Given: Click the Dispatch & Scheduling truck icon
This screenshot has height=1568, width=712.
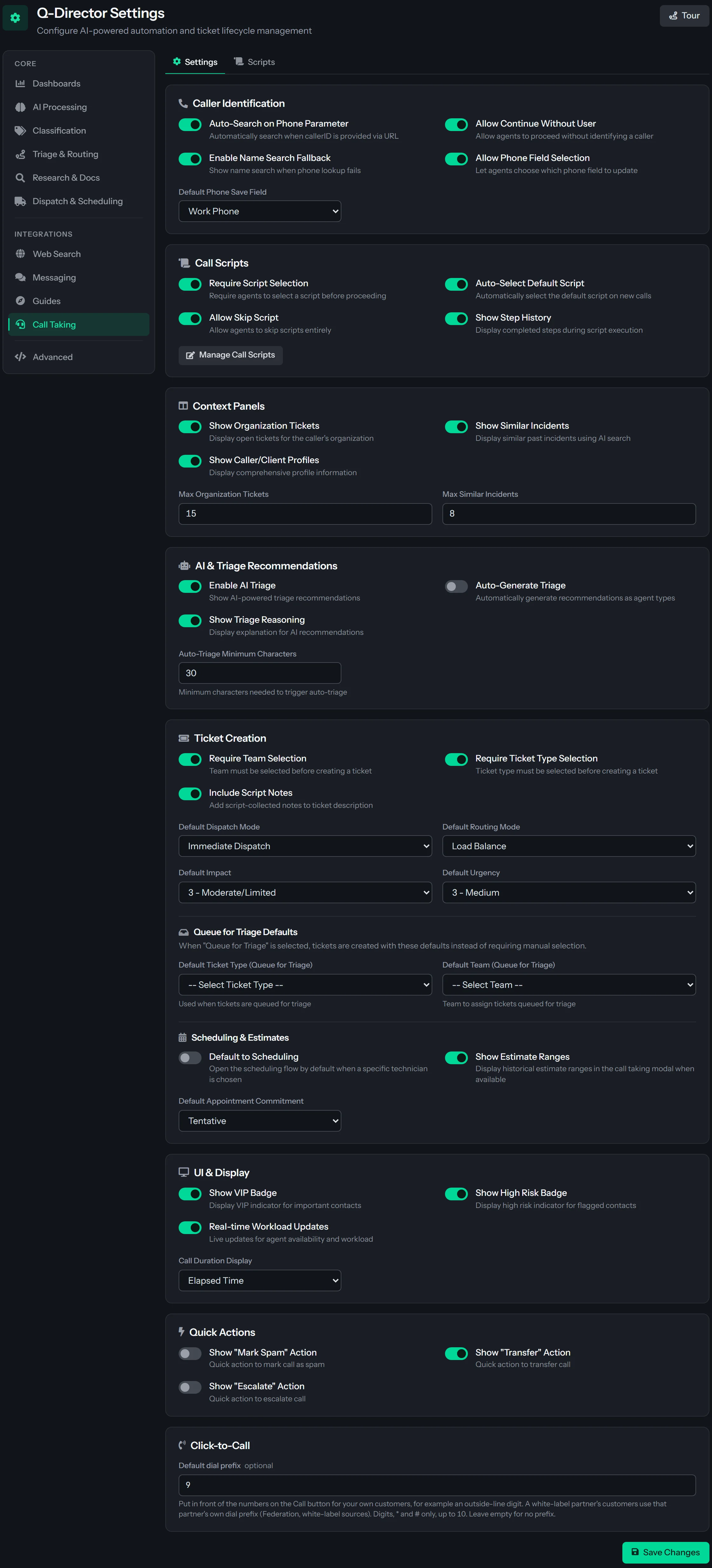Looking at the screenshot, I should [20, 201].
